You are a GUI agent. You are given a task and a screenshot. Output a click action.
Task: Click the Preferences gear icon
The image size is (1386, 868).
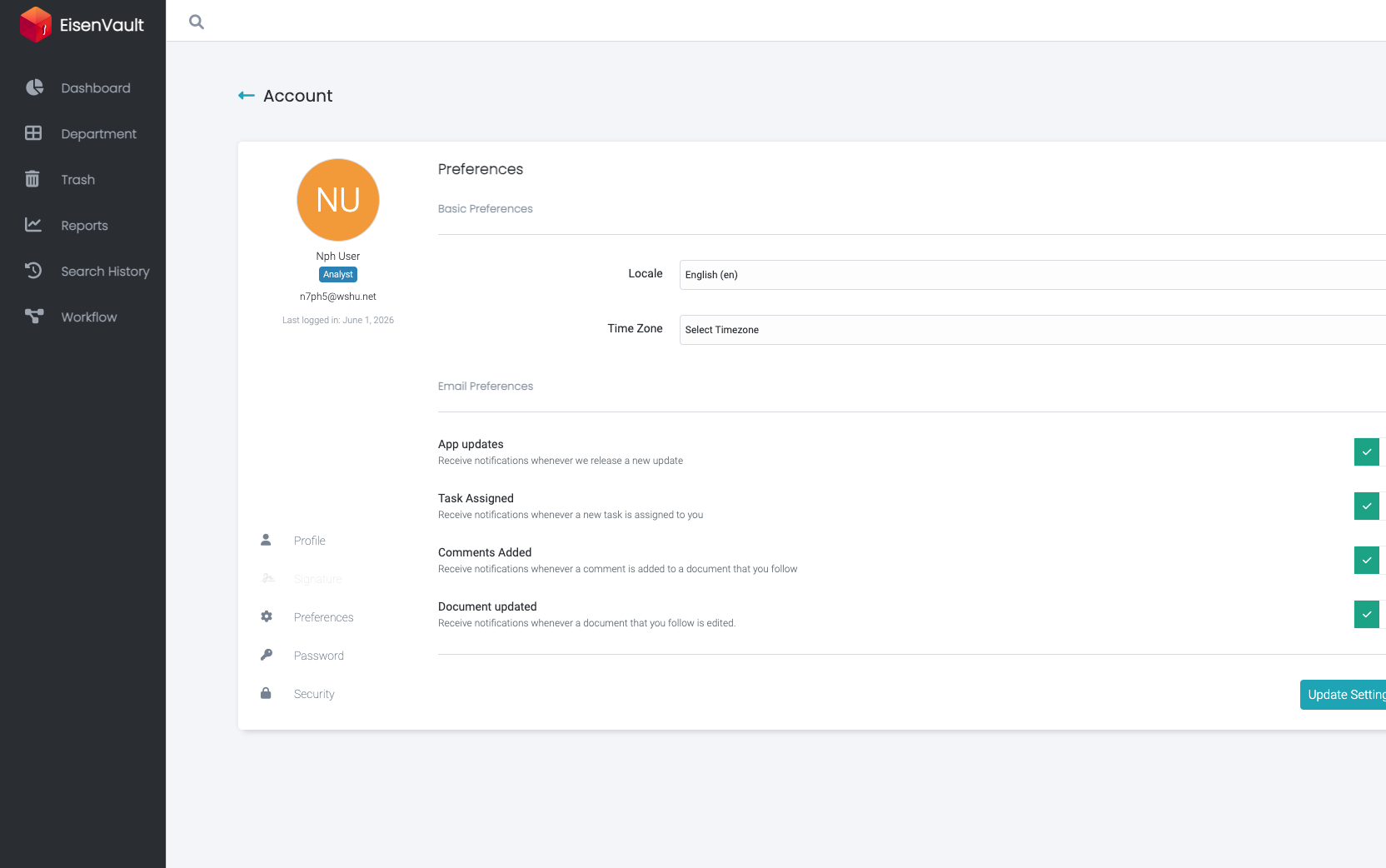click(x=267, y=616)
